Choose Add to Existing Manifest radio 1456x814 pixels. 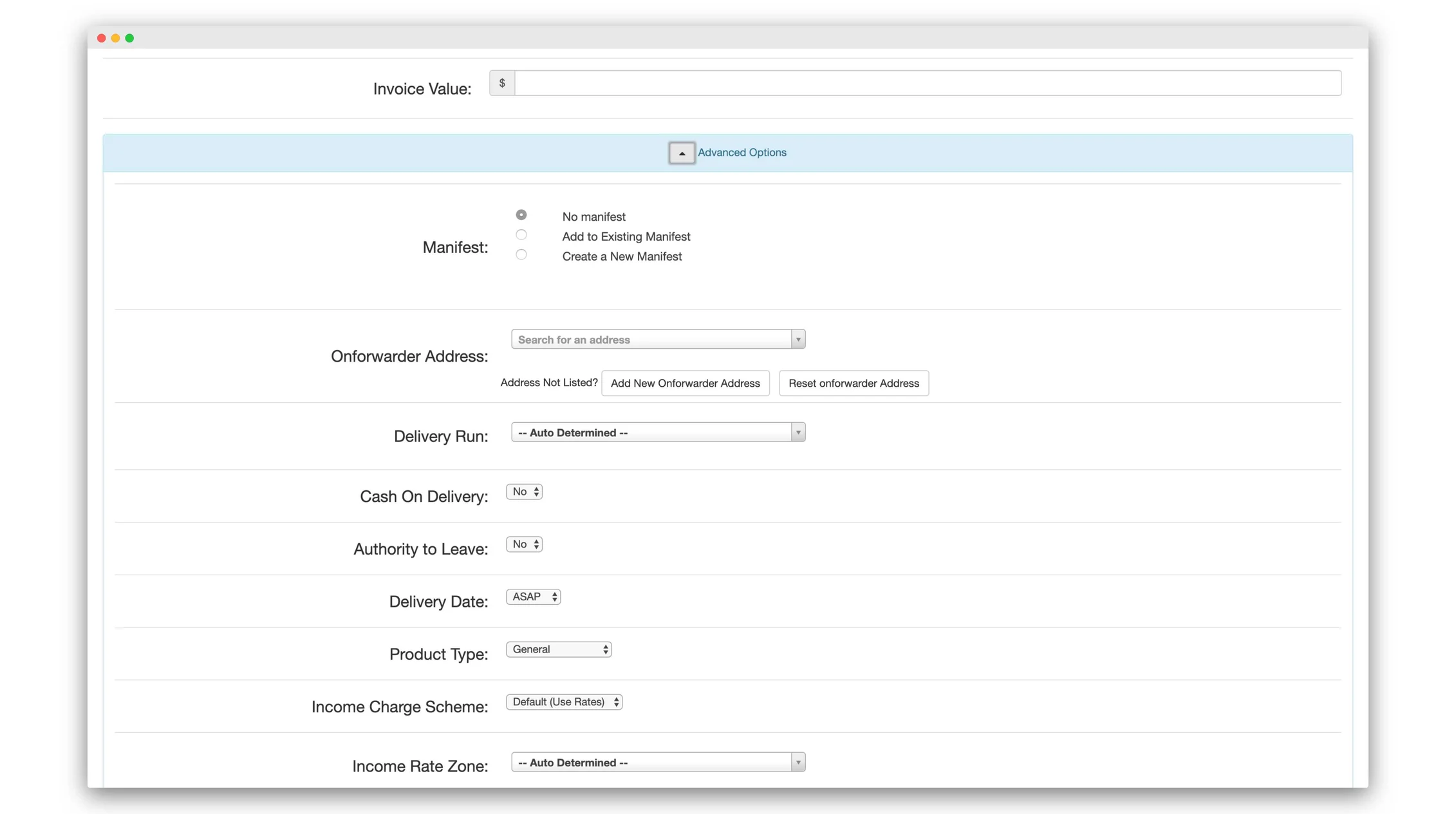(521, 235)
